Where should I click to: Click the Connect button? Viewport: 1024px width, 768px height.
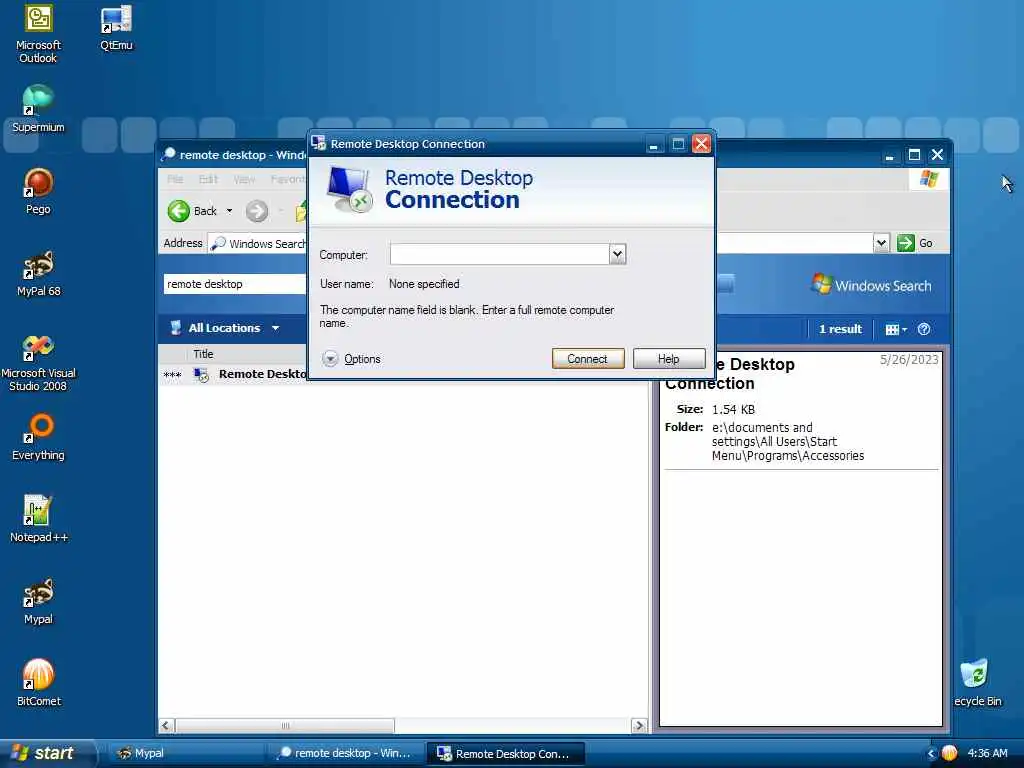pos(588,359)
